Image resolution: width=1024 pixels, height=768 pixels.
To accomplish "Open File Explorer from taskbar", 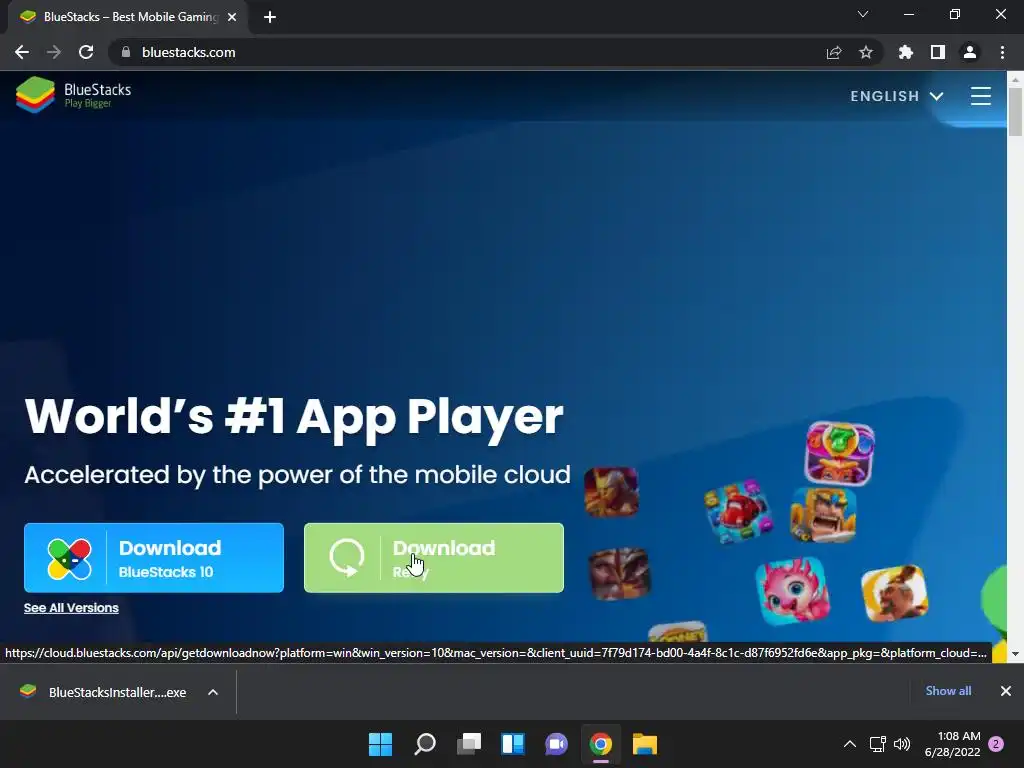I will (x=645, y=744).
